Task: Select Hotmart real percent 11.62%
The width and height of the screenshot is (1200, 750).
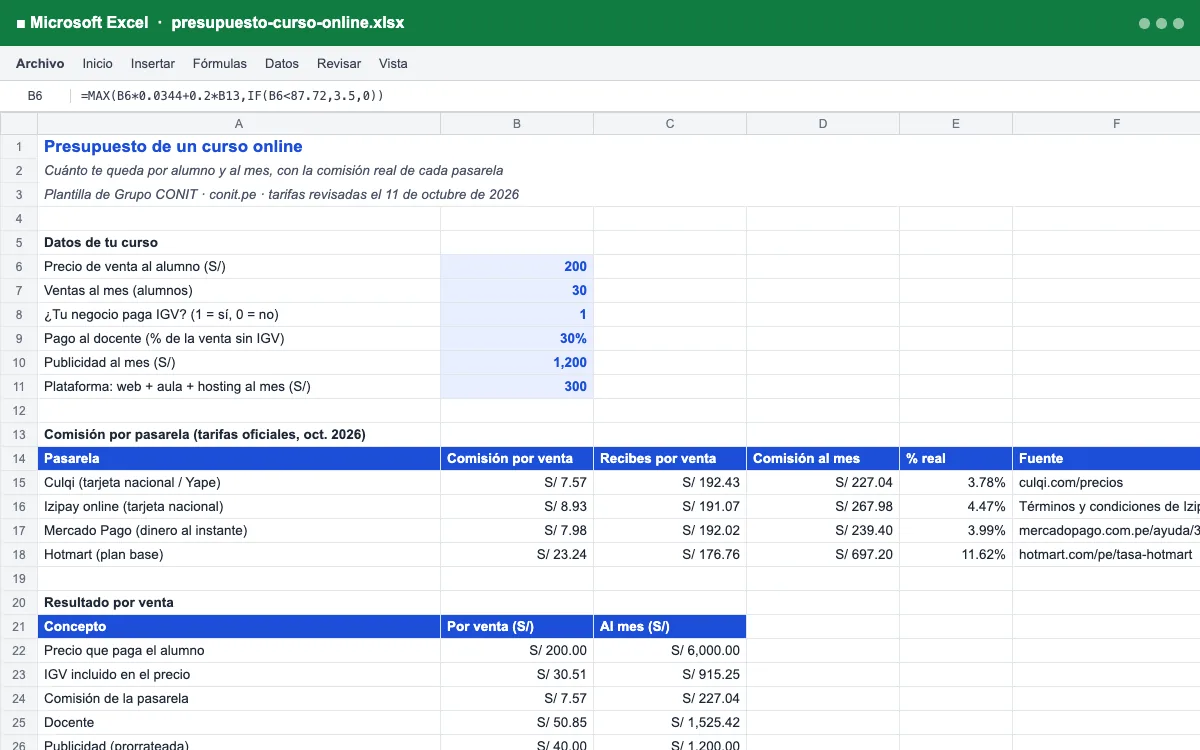Action: coord(956,554)
